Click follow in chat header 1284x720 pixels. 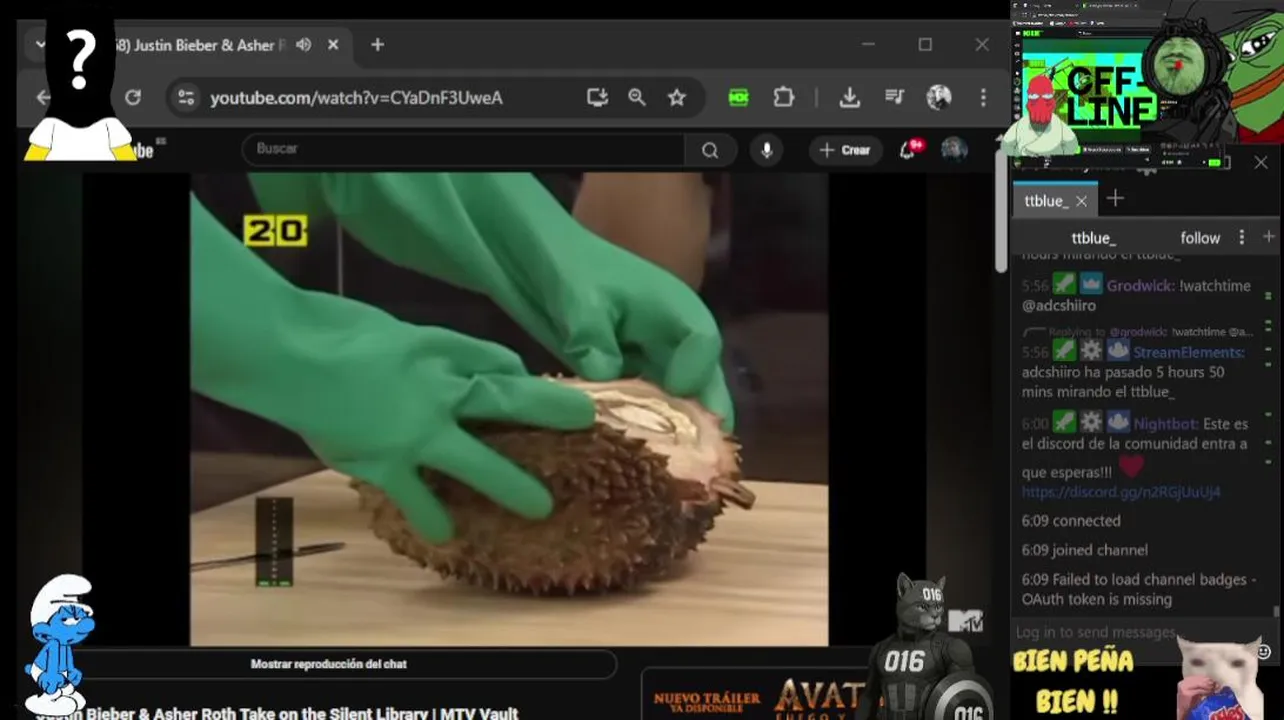coord(1200,238)
